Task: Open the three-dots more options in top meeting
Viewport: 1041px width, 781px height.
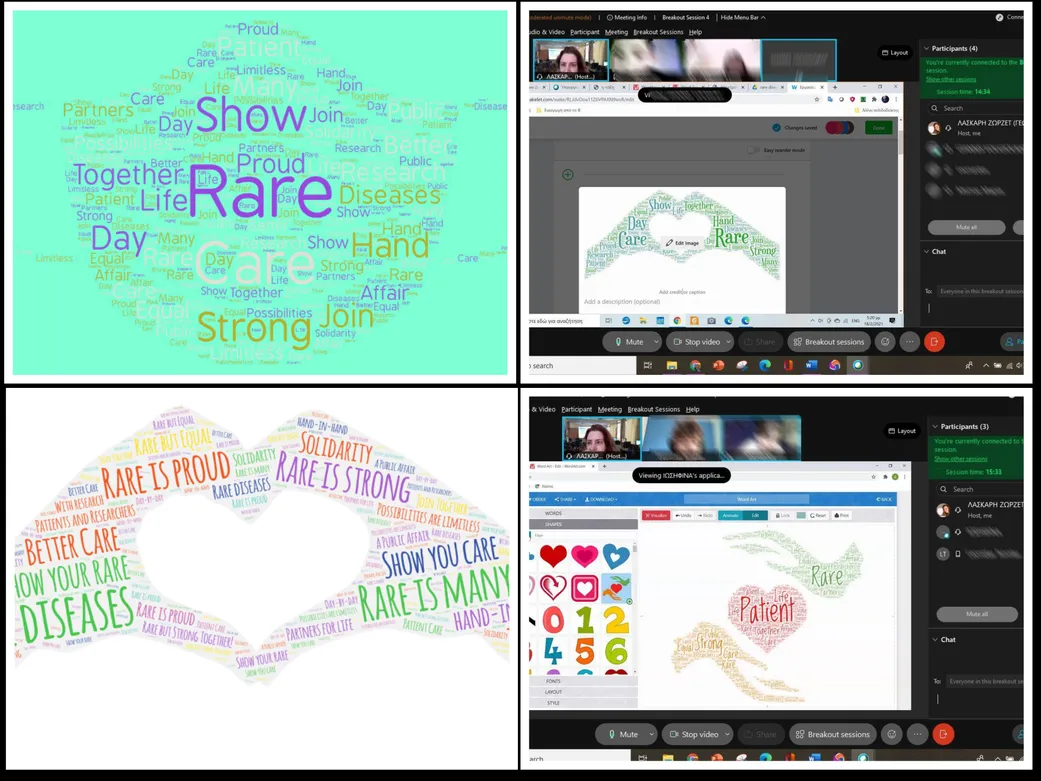Action: [909, 342]
